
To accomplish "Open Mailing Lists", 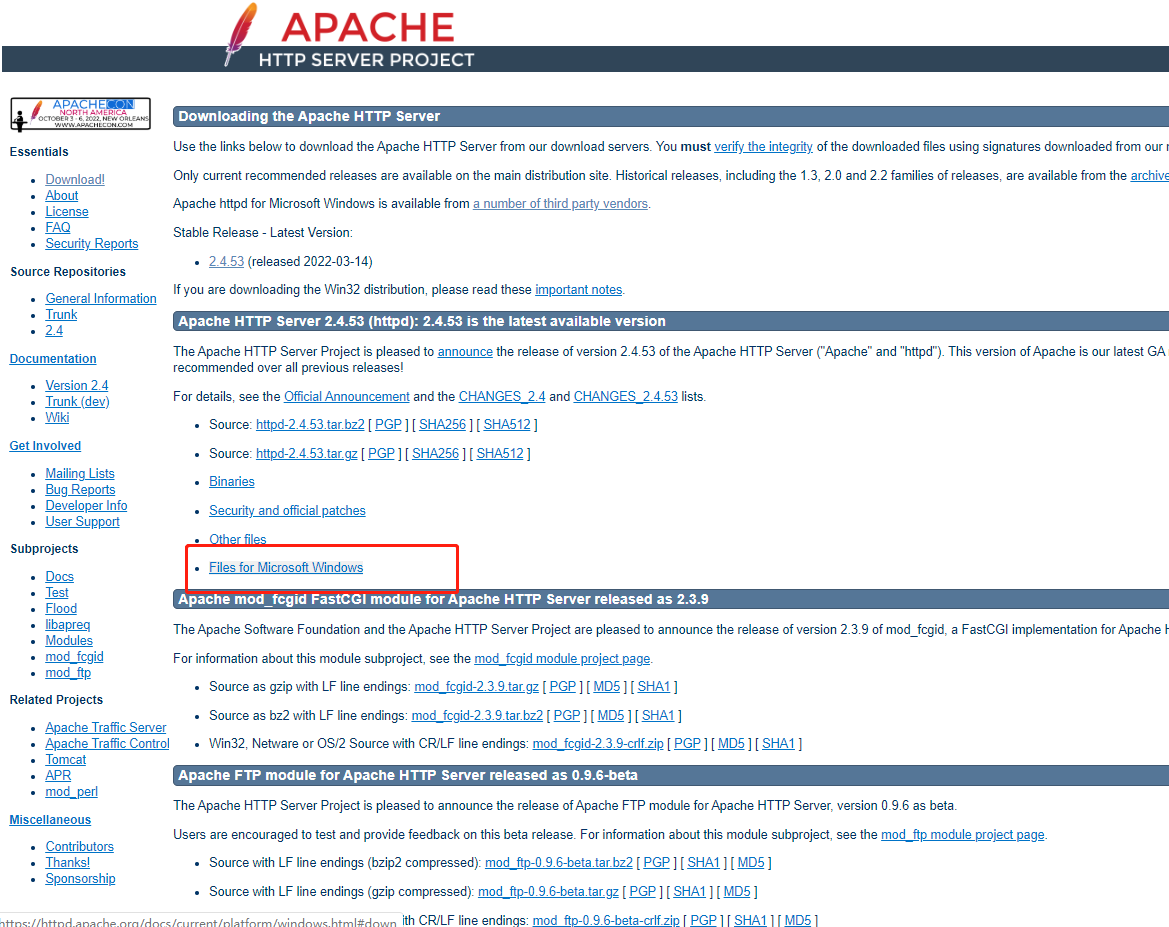I will point(80,474).
